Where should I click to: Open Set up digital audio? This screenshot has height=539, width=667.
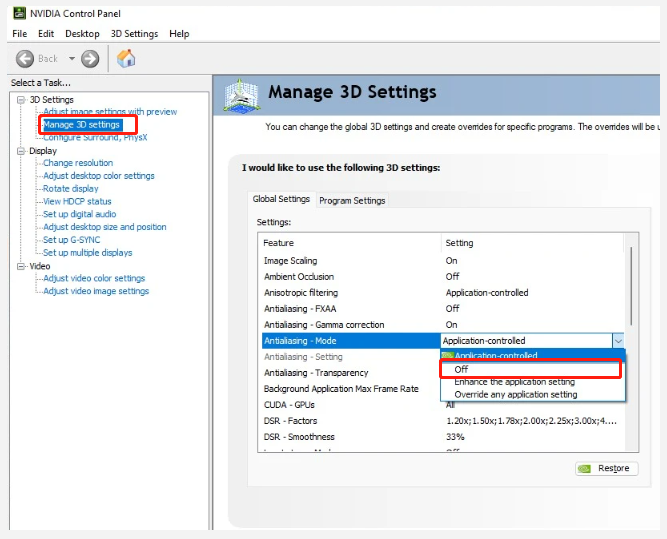[x=80, y=214]
